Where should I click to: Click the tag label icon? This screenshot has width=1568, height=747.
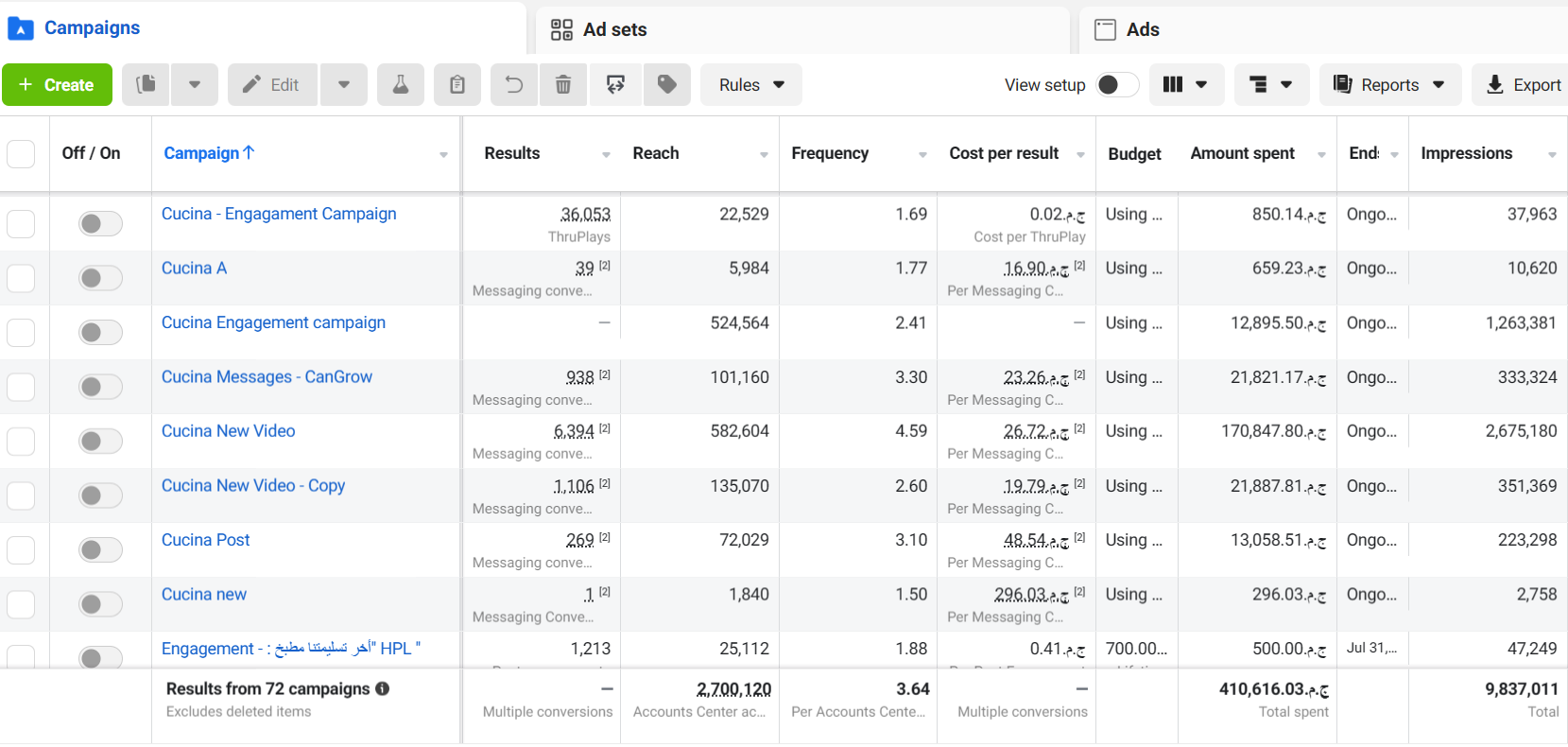coord(667,85)
